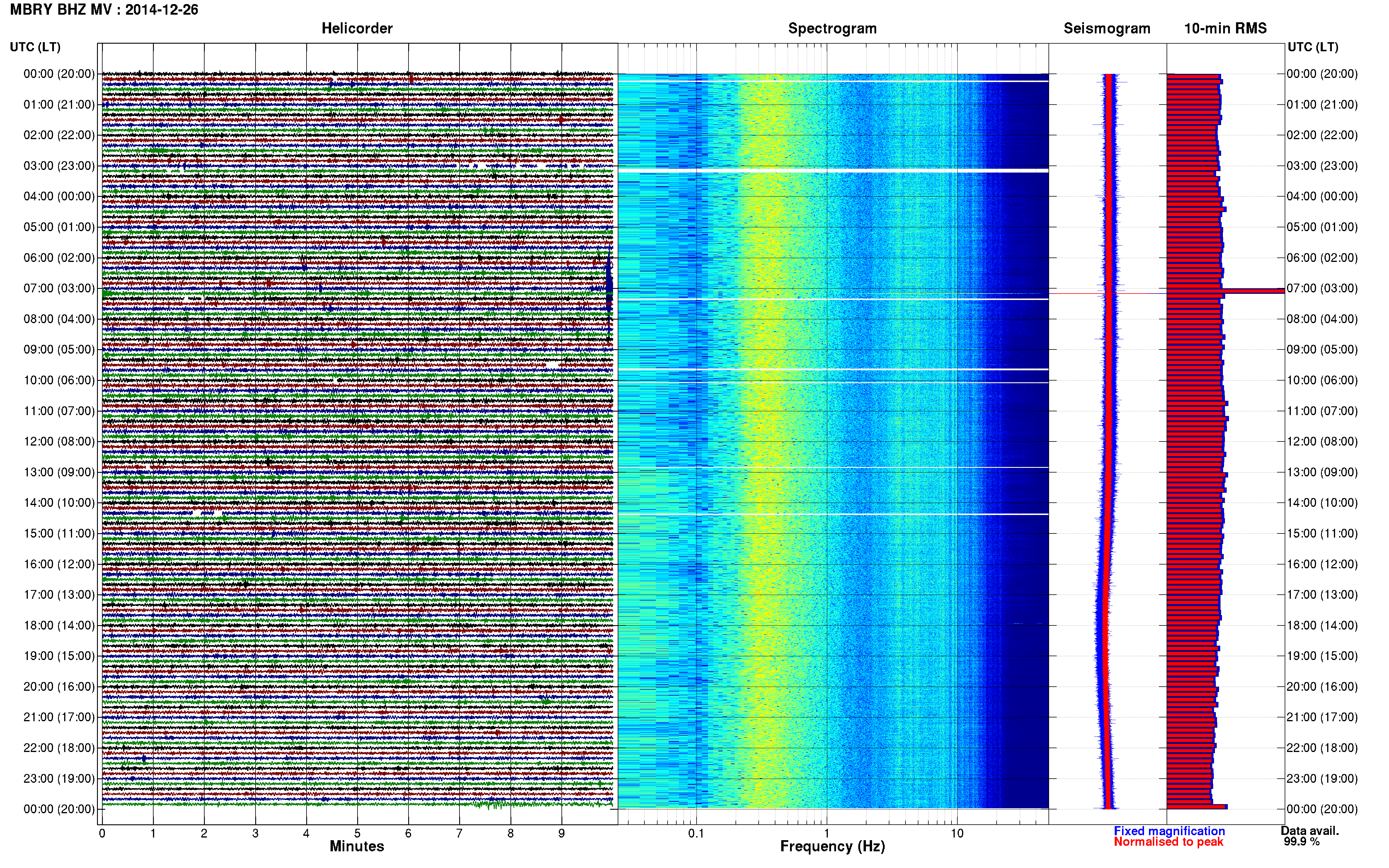Image resolution: width=1389 pixels, height=868 pixels.
Task: Click "20:00 (16:00)" on the right time axis
Action: 1322,687
